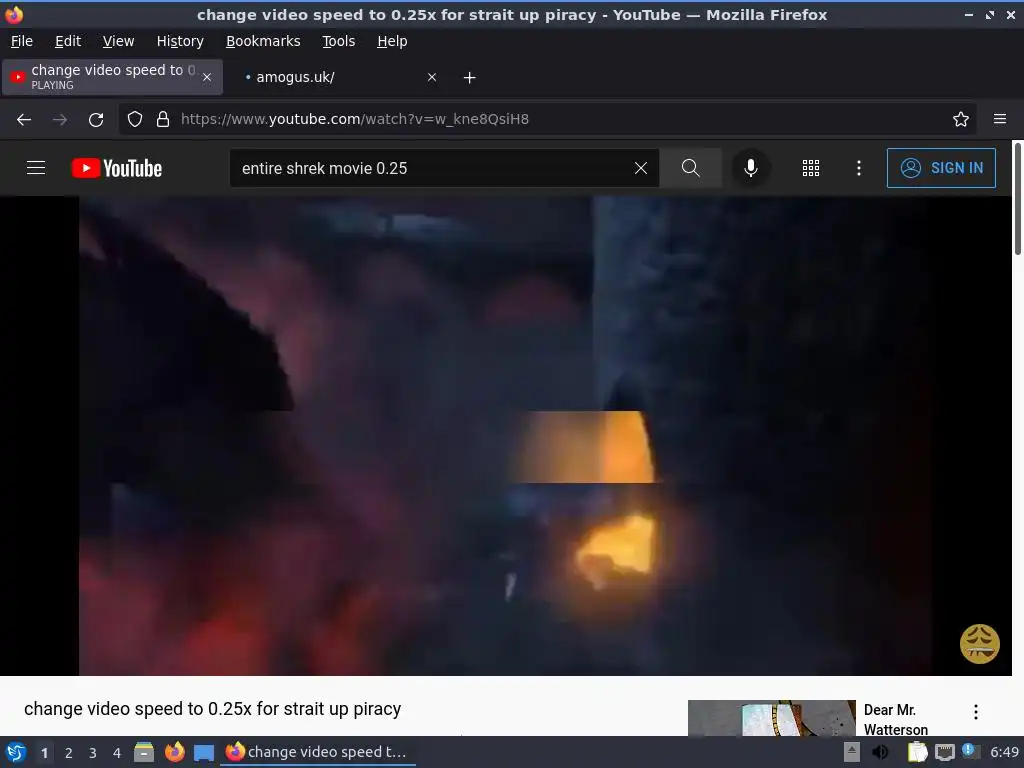Open the Edit menu

[68, 41]
